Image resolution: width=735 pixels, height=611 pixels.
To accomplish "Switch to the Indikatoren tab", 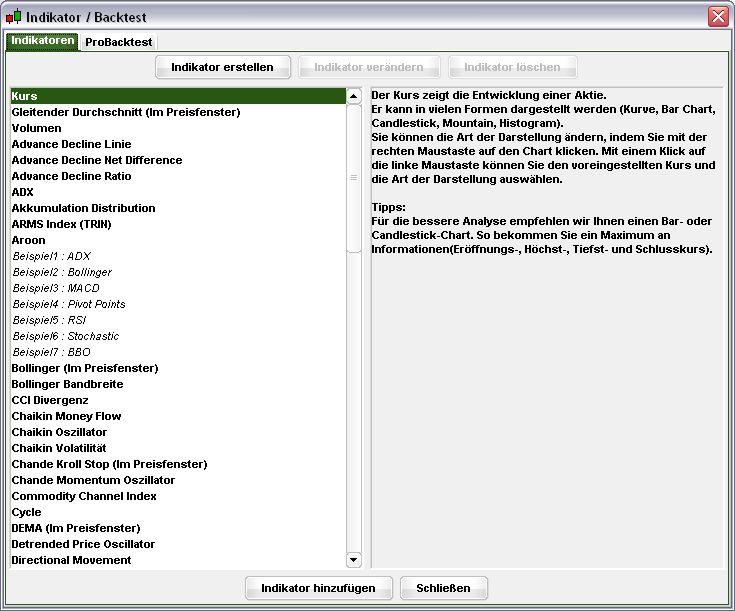I will [x=42, y=41].
